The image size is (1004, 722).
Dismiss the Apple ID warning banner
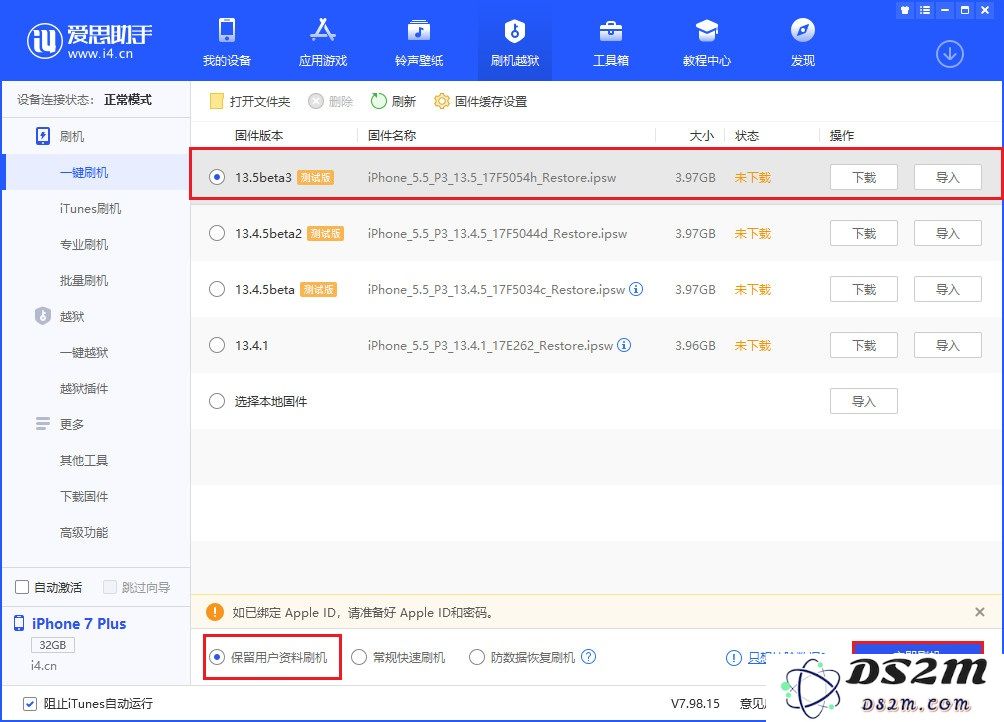click(x=980, y=612)
